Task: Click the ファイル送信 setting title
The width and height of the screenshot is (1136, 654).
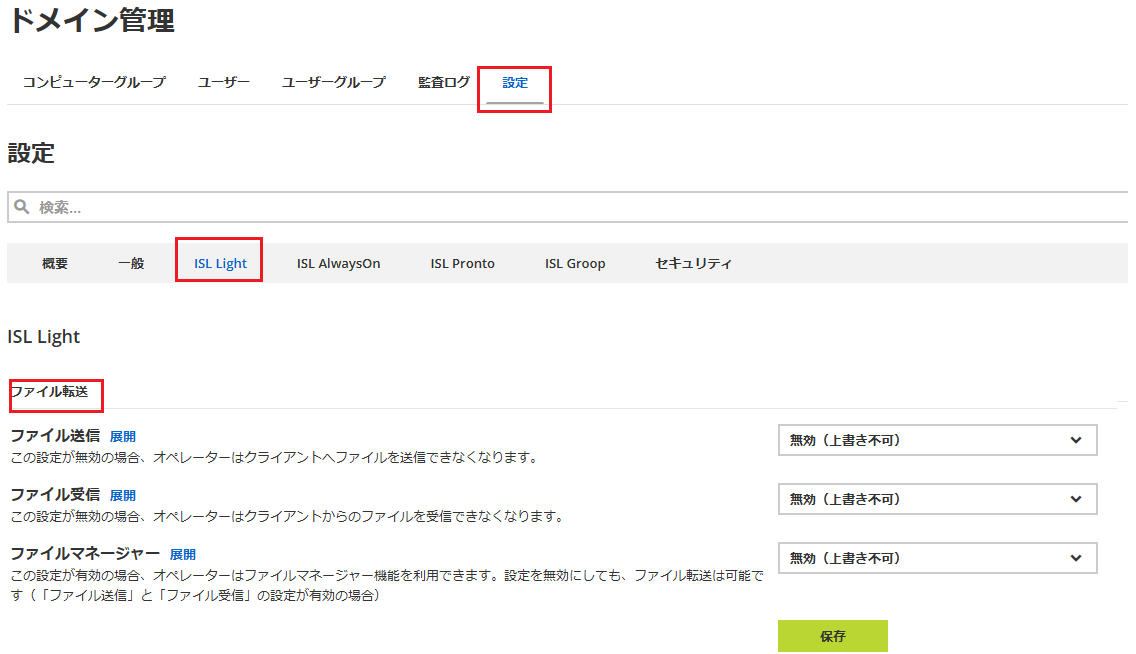Action: click(x=55, y=436)
